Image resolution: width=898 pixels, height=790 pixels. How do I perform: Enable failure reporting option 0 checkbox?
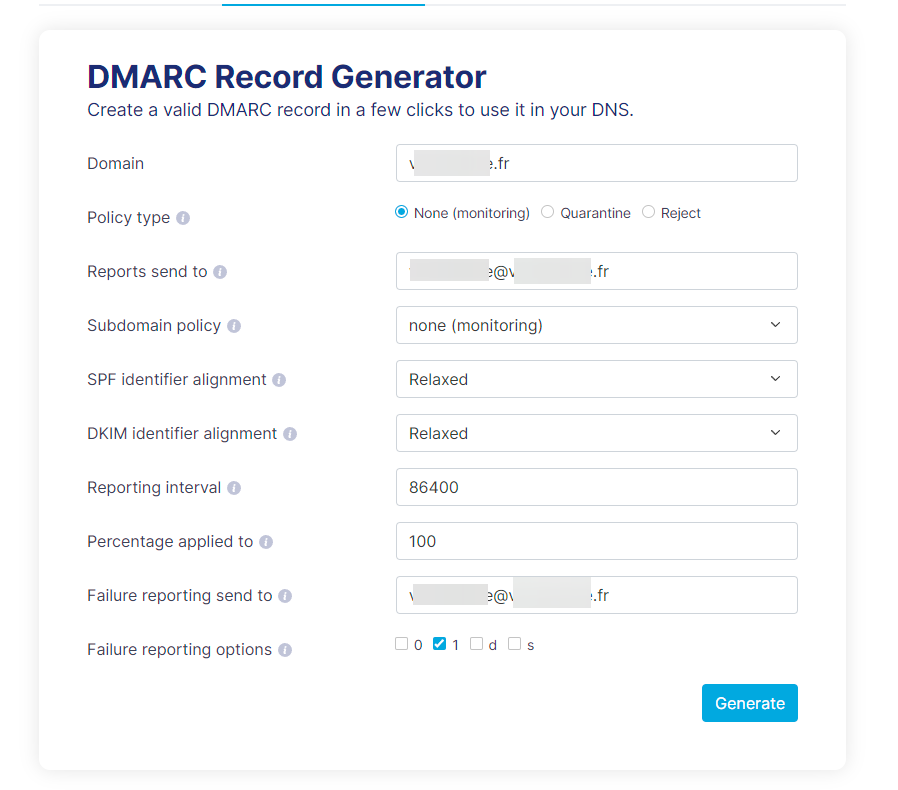pyautogui.click(x=402, y=644)
